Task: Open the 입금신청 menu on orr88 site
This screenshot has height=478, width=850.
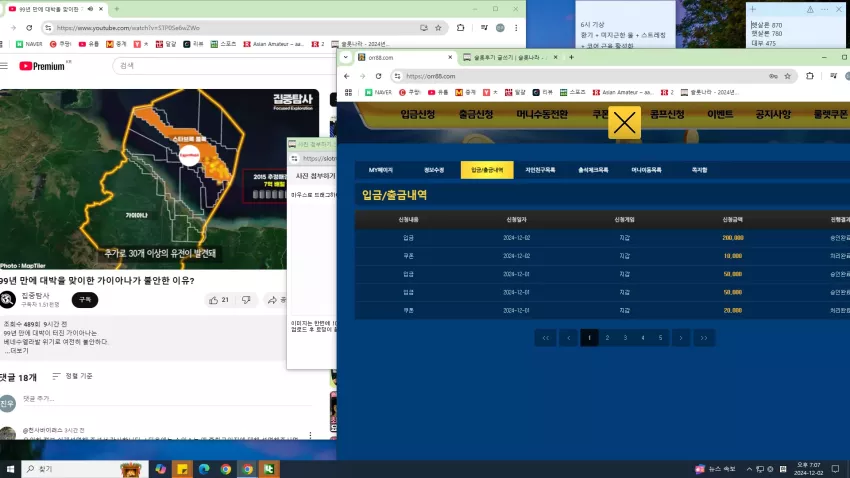Action: (x=417, y=114)
